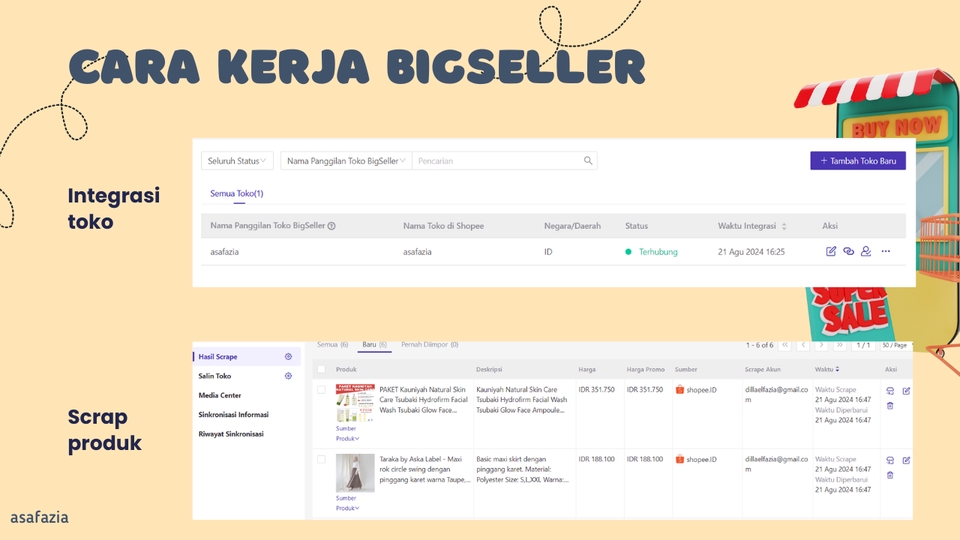This screenshot has width=960, height=540.
Task: Click the Tambah Toko Baru button
Action: [x=858, y=160]
